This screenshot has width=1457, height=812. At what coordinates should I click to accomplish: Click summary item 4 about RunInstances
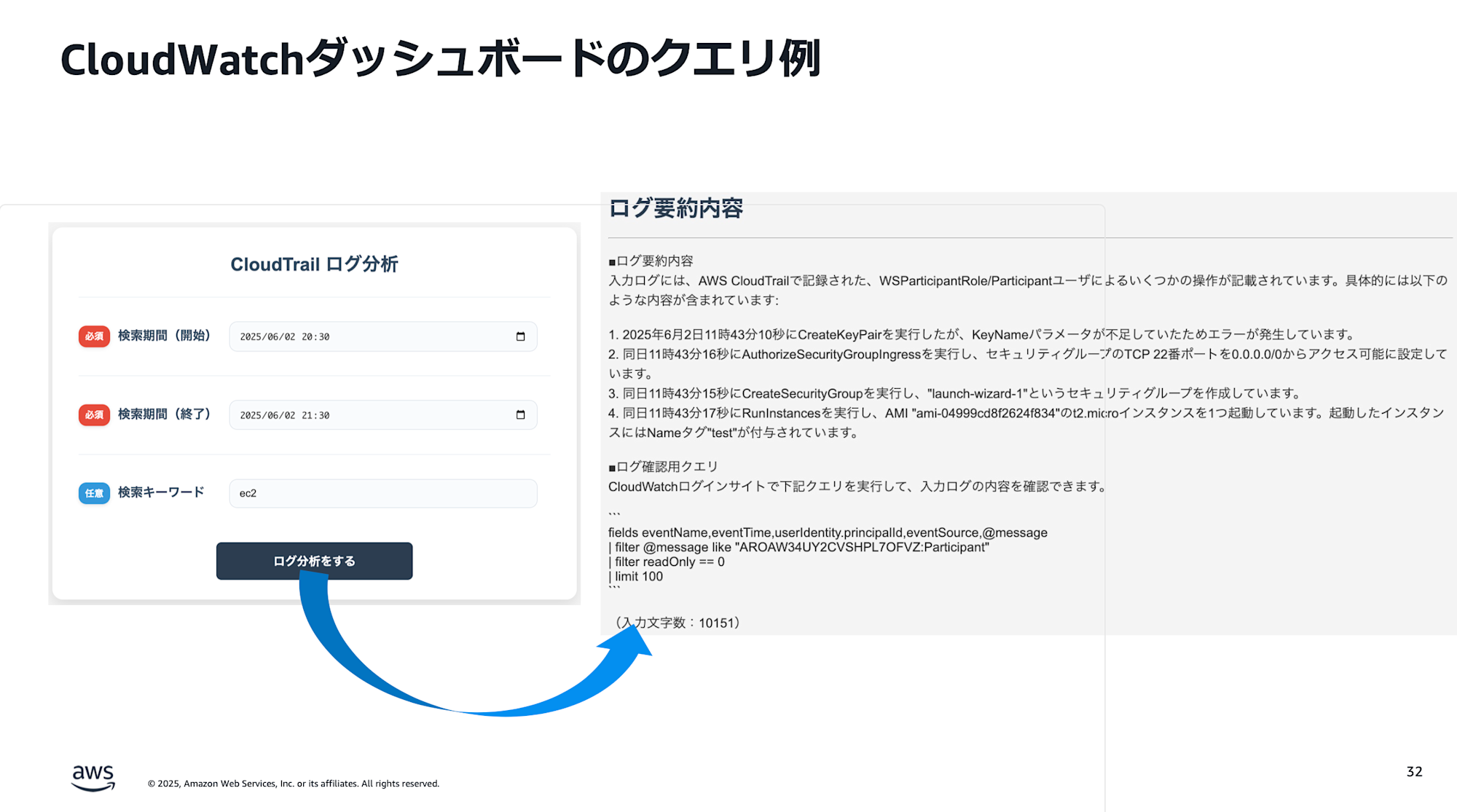coord(1026,422)
